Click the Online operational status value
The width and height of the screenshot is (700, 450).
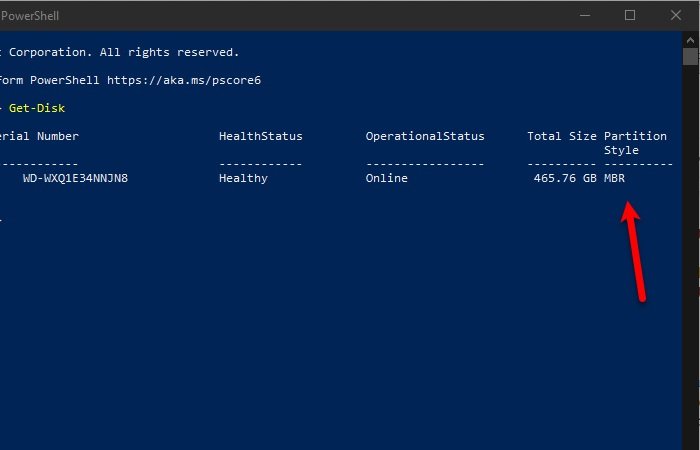(x=387, y=178)
